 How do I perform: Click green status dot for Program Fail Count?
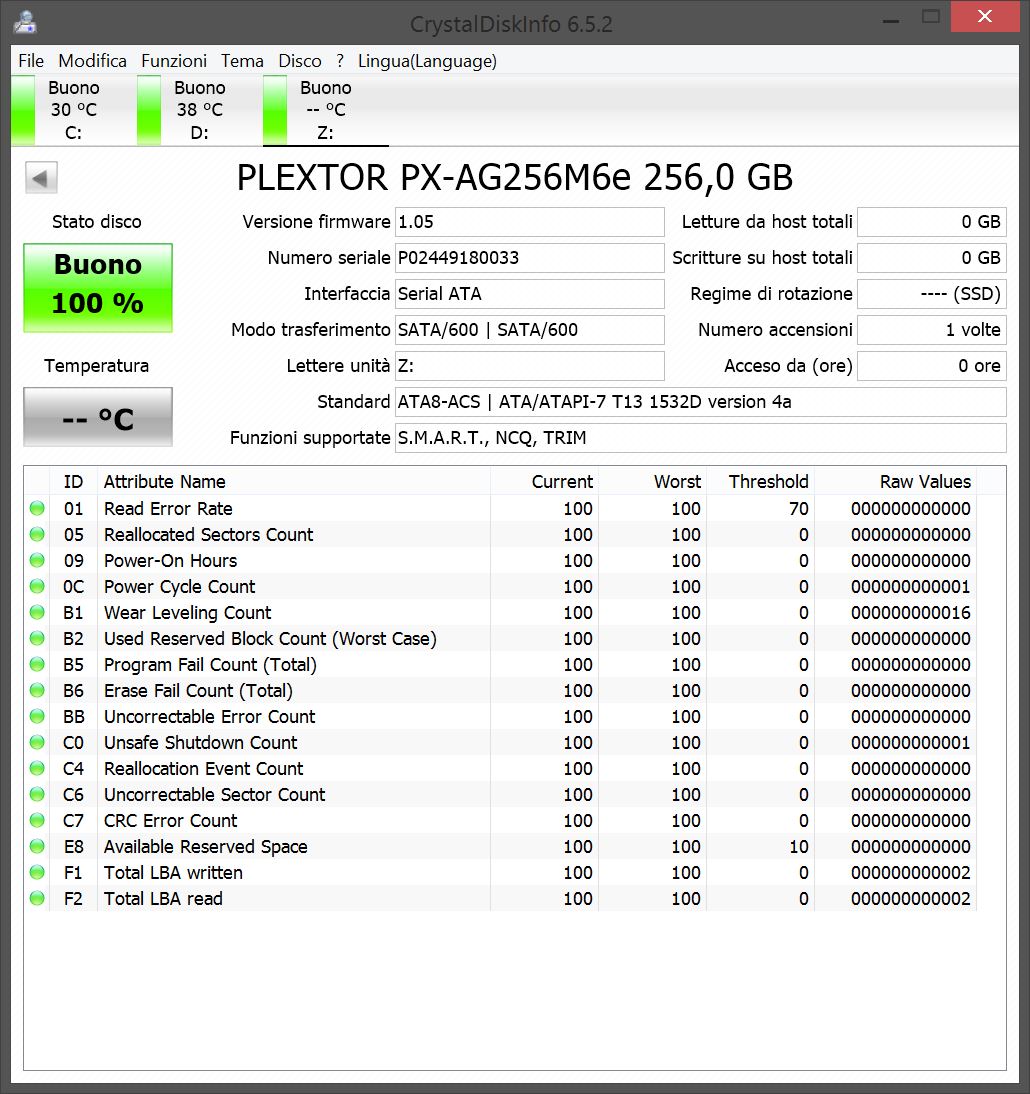(x=37, y=664)
